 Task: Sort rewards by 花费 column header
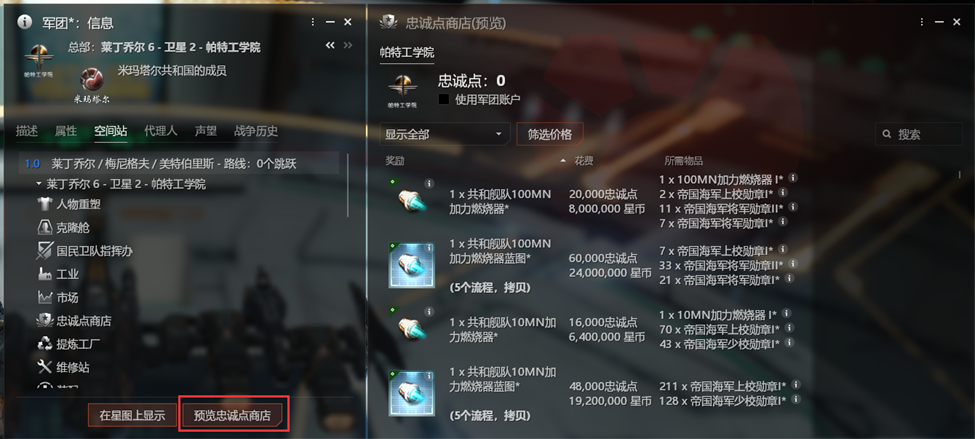tap(584, 161)
